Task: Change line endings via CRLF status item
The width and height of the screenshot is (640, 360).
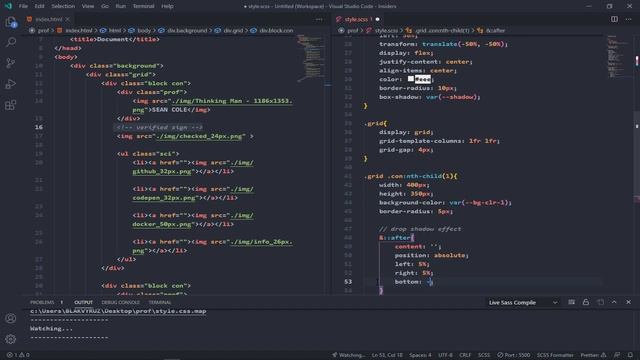Action: [x=465, y=355]
